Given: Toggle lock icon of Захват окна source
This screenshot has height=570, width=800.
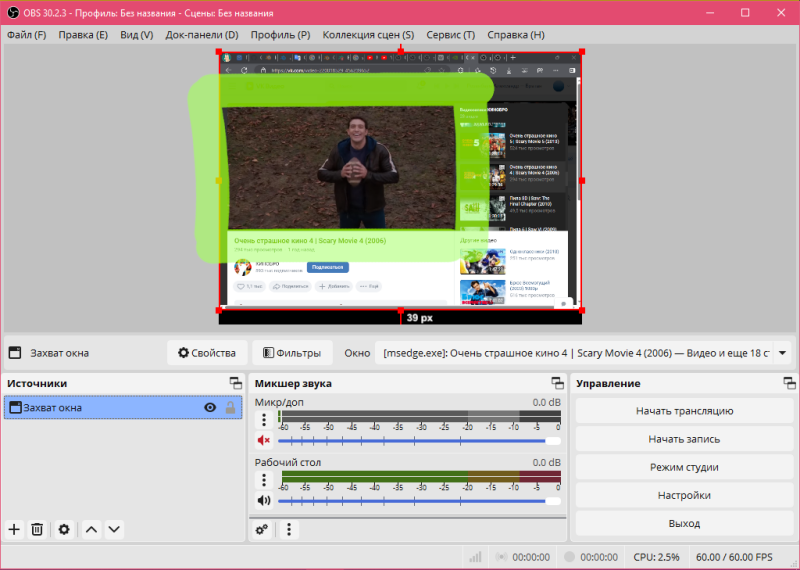Looking at the screenshot, I should (231, 407).
